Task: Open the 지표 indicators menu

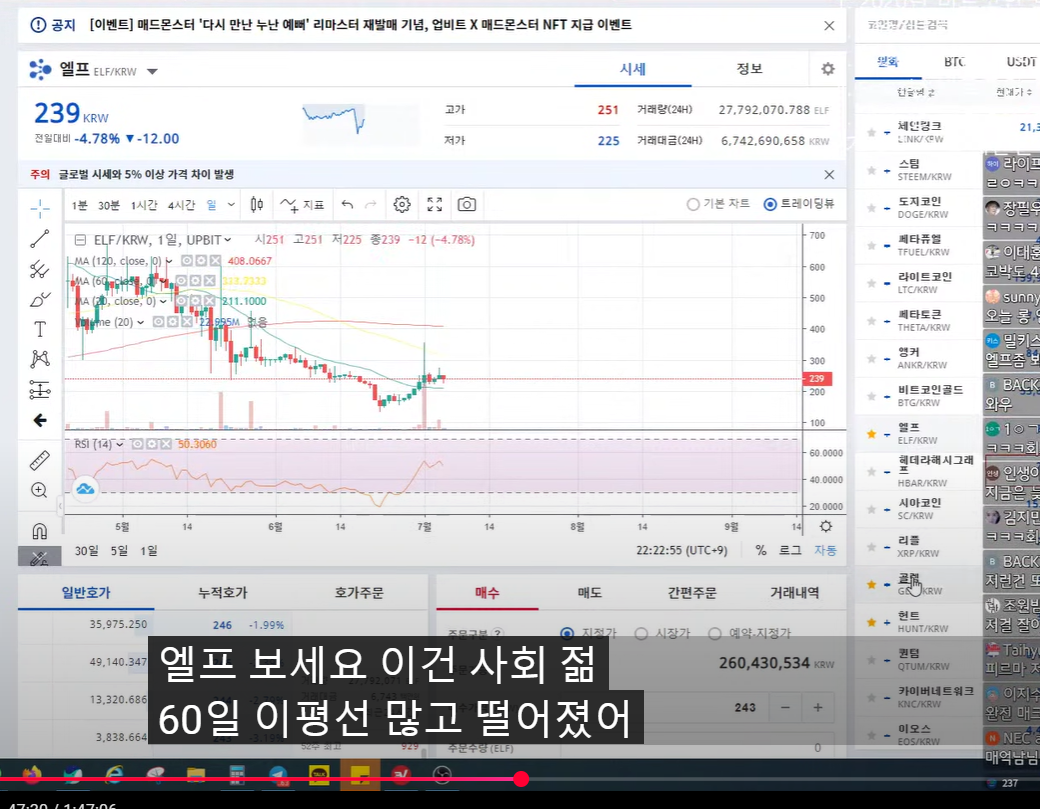Action: coord(302,205)
